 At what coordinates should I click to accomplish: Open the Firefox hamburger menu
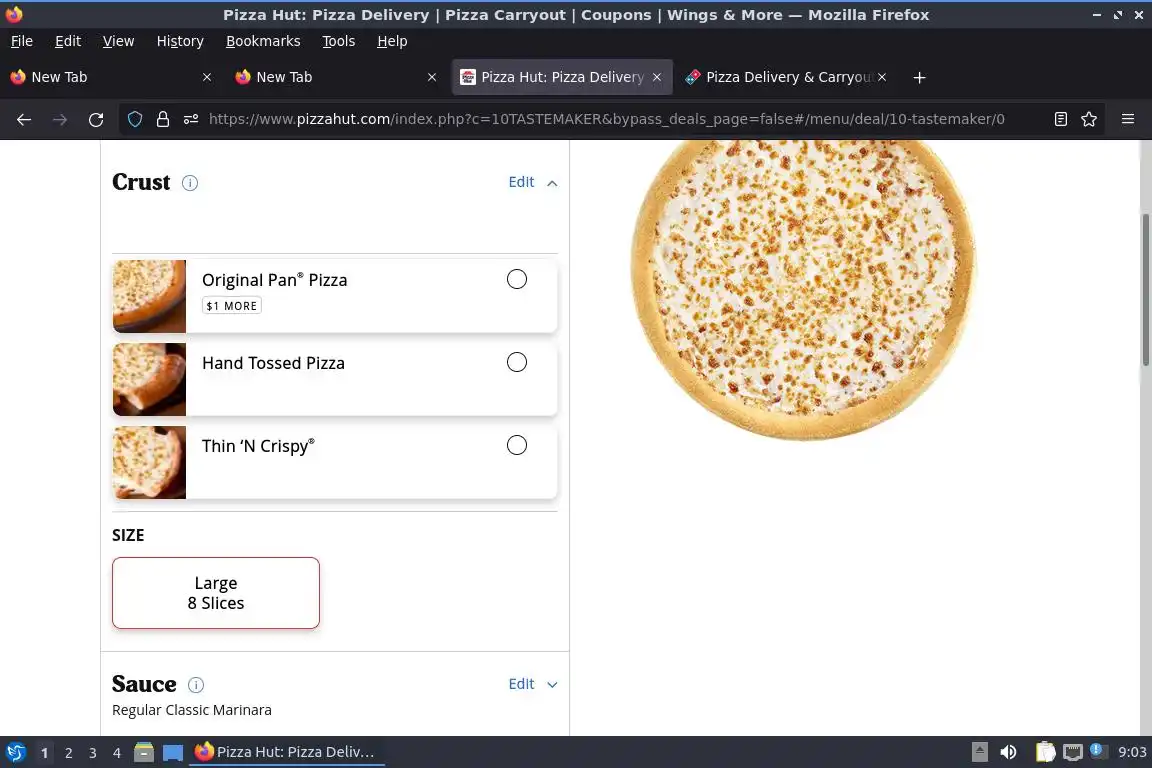click(x=1128, y=119)
